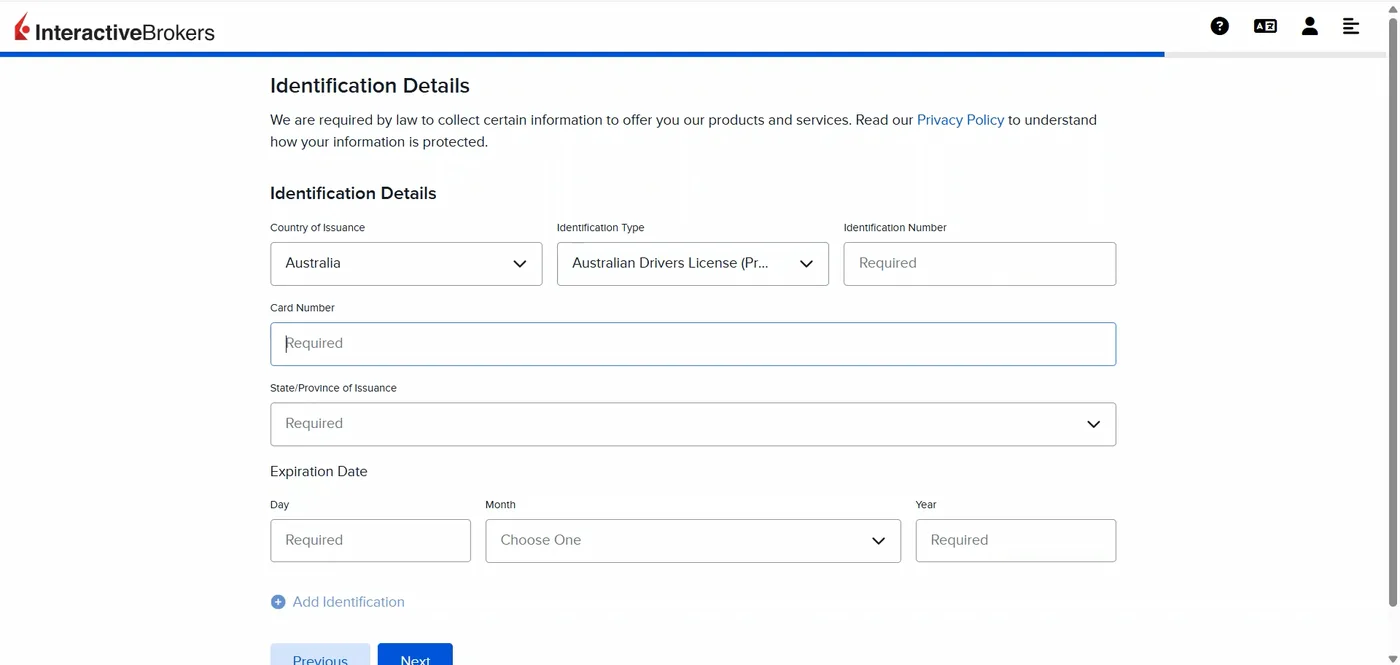Click the 'Identification Number' label
This screenshot has height=665, width=1400.
coord(895,228)
